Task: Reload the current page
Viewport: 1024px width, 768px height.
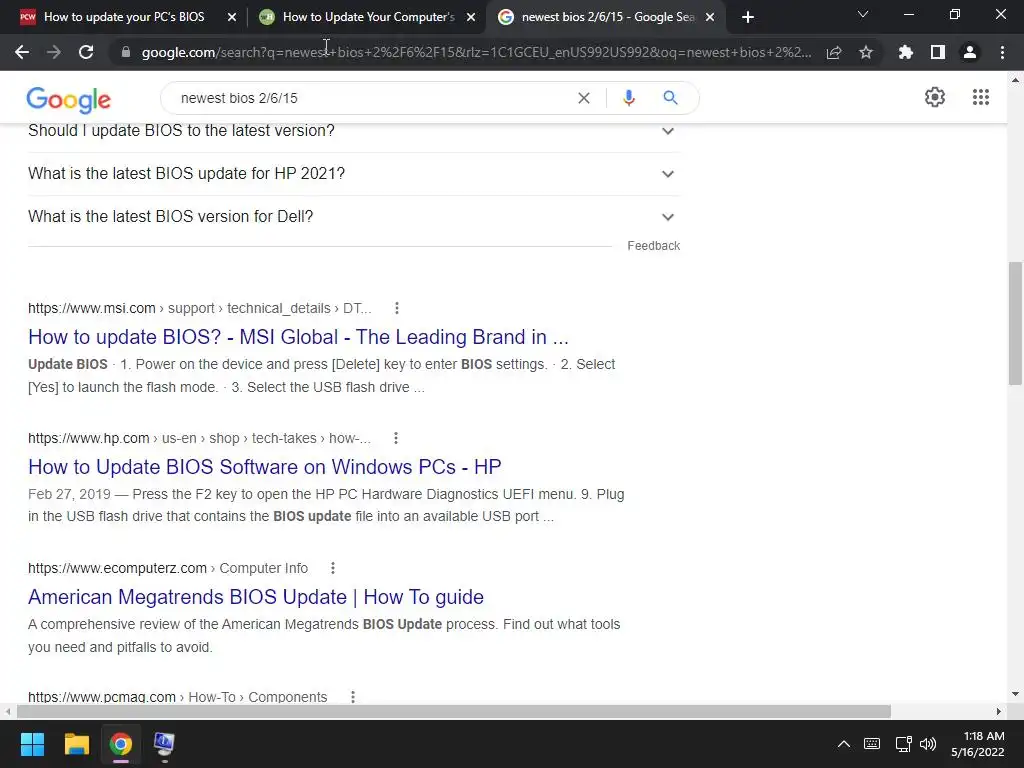Action: click(86, 52)
